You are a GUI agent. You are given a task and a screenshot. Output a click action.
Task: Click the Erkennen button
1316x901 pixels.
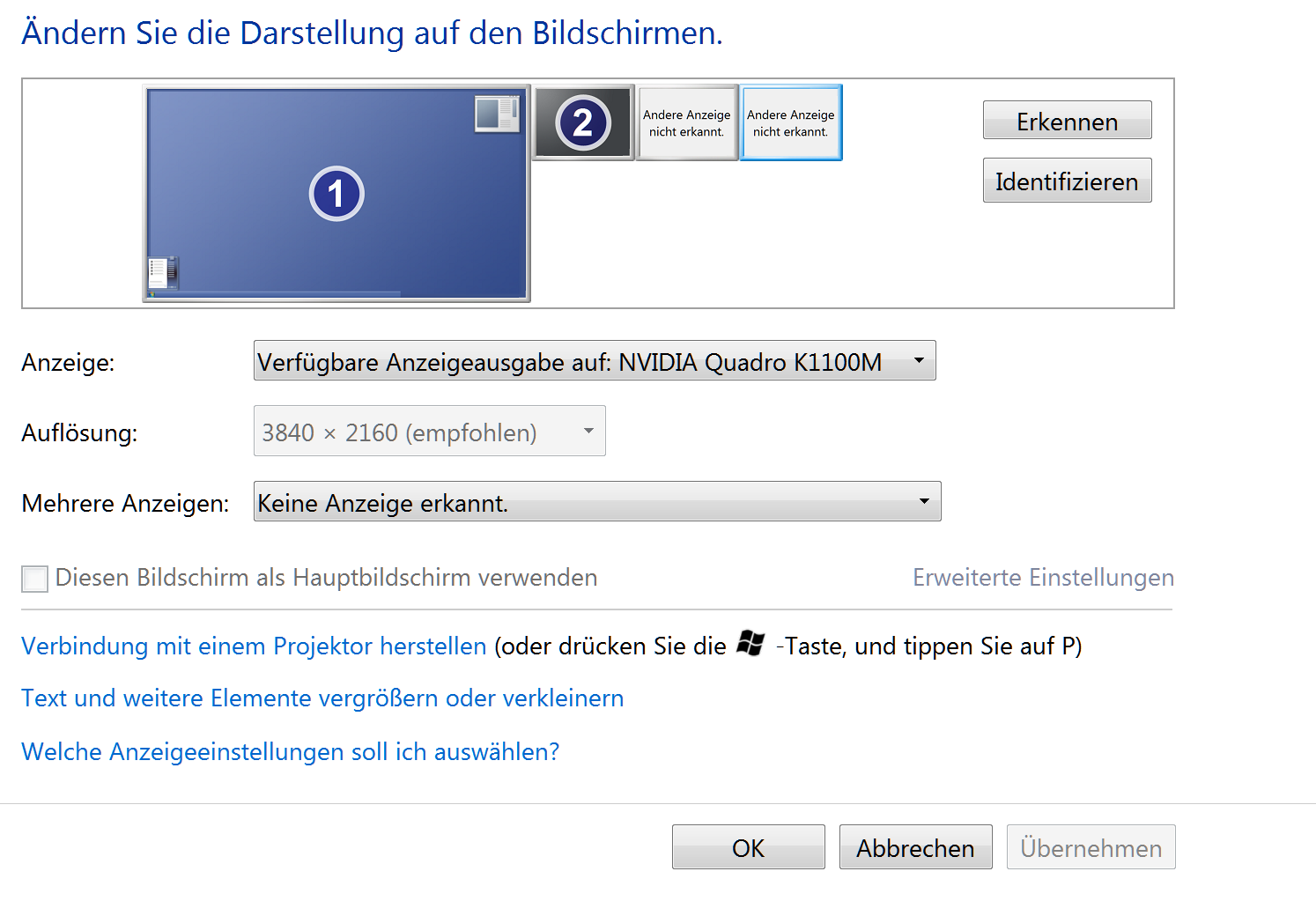1067,121
